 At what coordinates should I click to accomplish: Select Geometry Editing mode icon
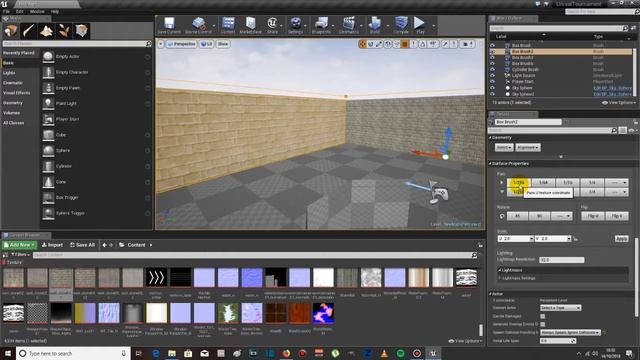[81, 31]
